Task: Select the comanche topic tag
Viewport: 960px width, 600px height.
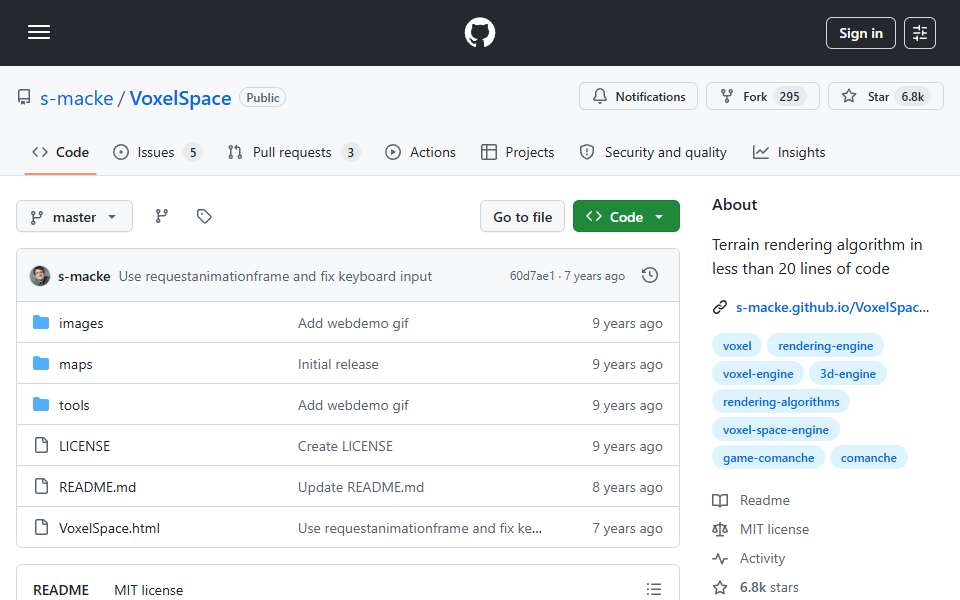Action: click(868, 459)
